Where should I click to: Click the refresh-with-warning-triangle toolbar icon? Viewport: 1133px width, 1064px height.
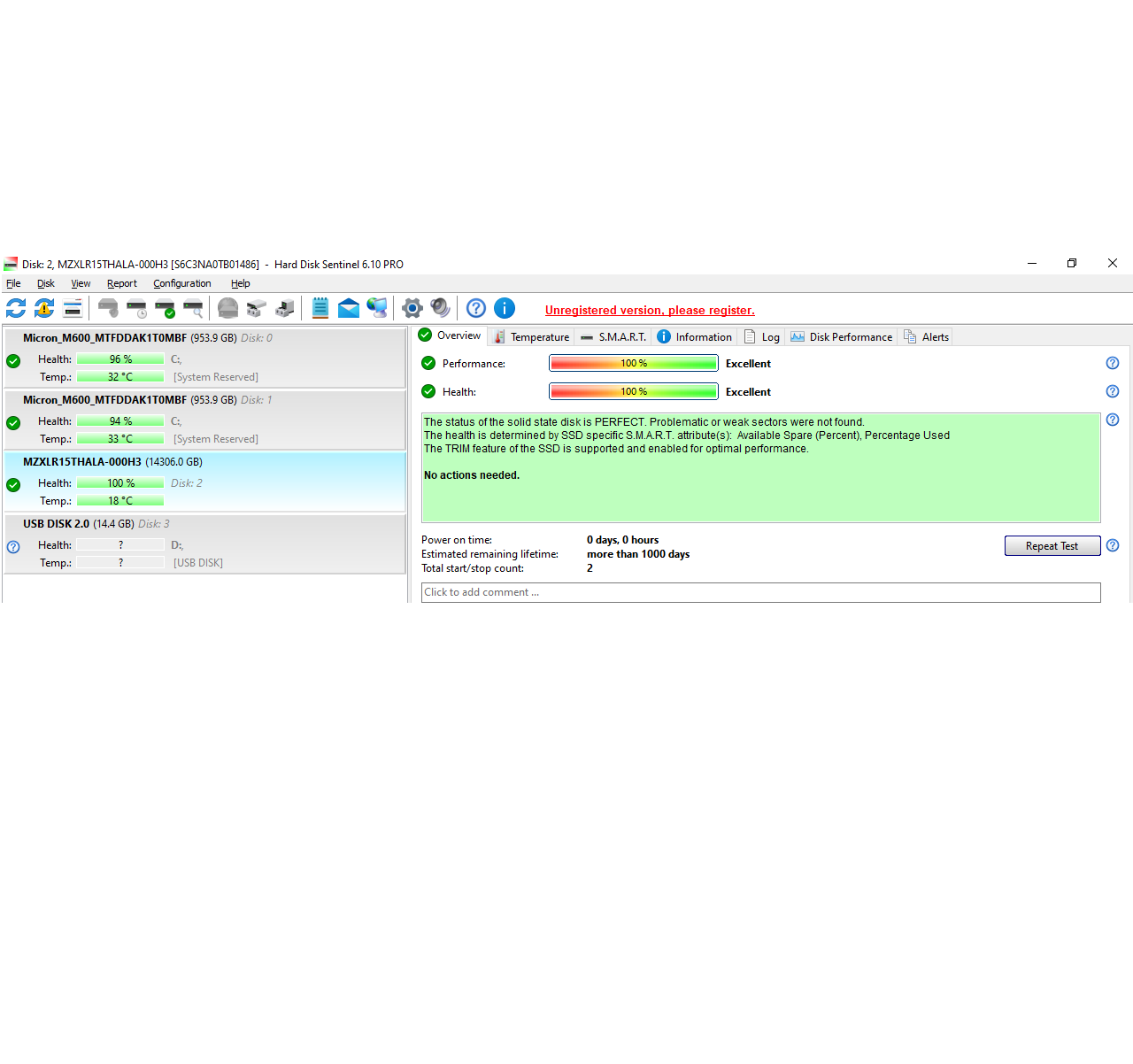pos(44,308)
